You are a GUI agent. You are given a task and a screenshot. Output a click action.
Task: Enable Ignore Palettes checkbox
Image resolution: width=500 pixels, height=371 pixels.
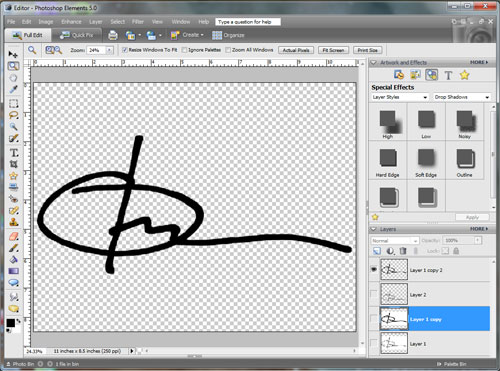184,50
